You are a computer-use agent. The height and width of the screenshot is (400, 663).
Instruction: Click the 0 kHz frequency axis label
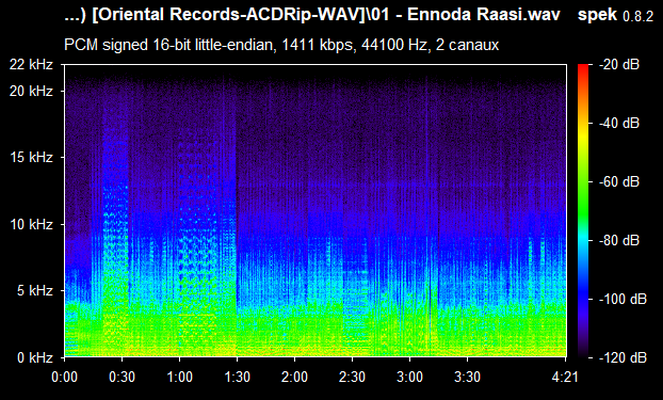coord(35,358)
